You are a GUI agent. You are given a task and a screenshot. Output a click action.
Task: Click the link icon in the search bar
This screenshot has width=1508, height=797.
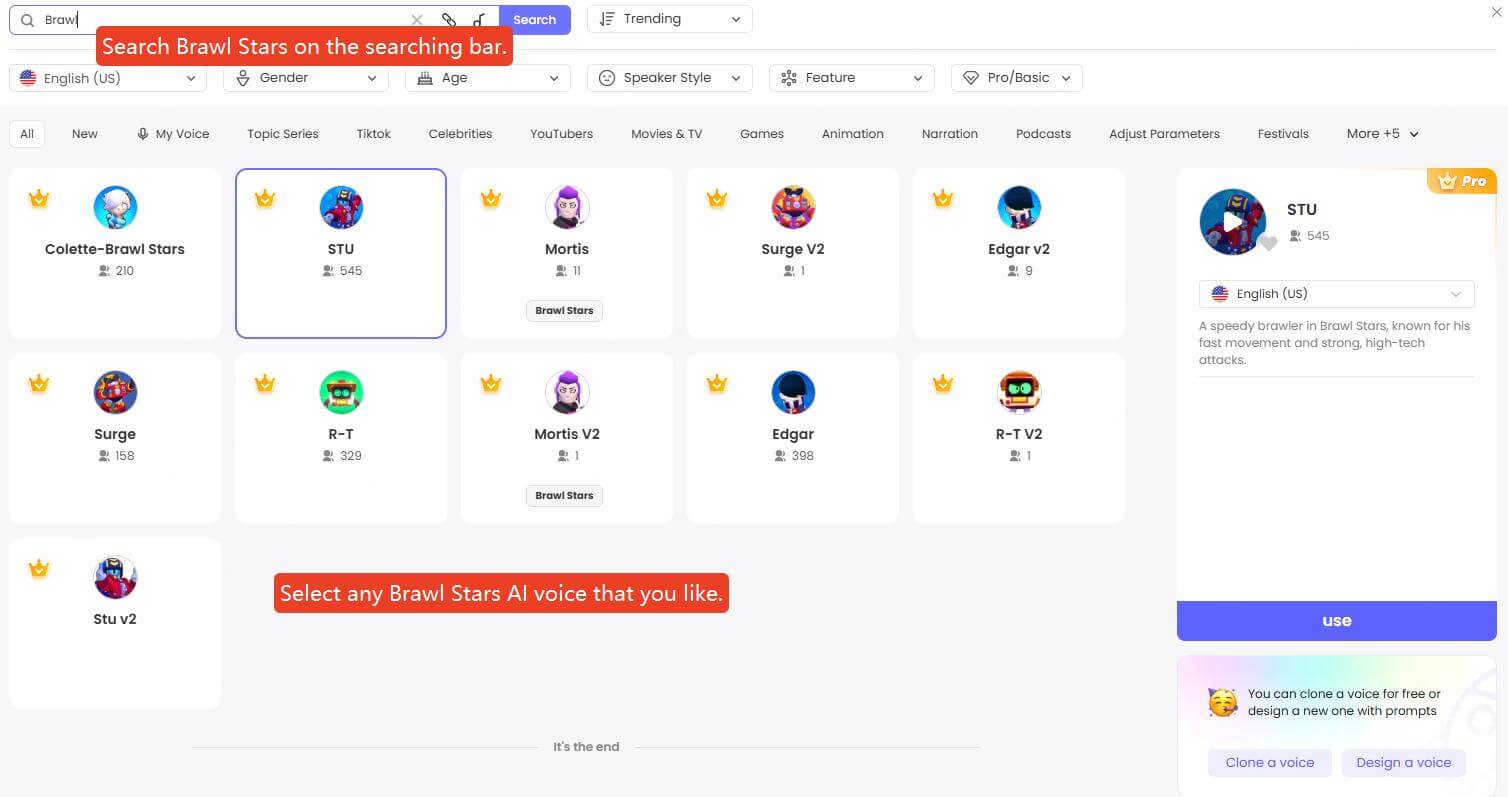click(x=448, y=19)
